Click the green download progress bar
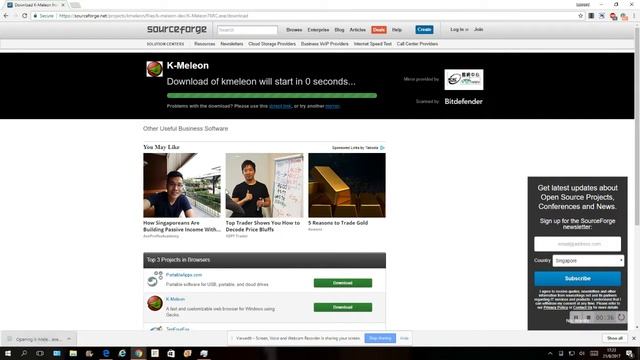Viewport: 640px width, 360px height. click(272, 96)
